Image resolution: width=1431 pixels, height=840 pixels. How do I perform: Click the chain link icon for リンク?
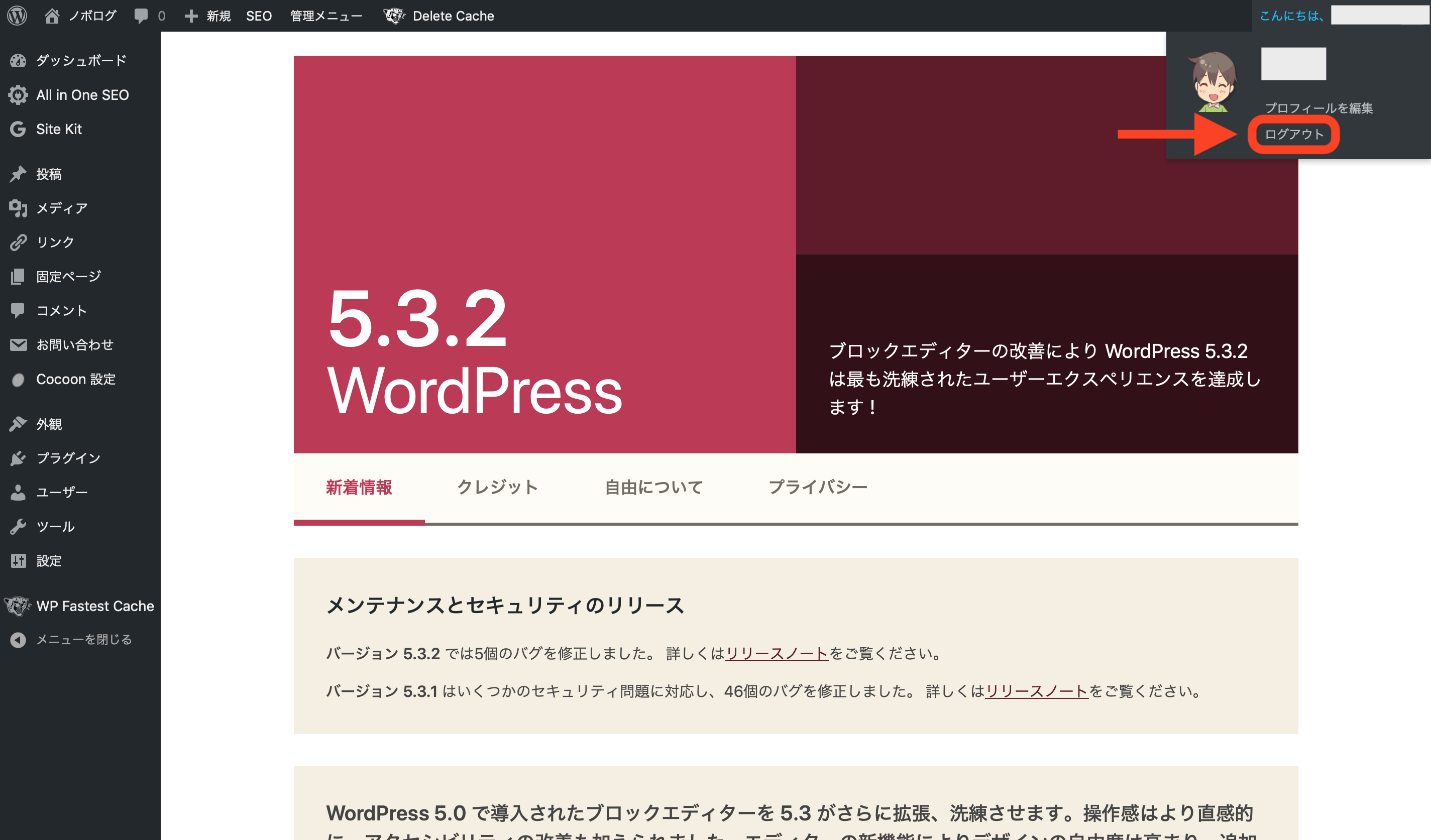(x=18, y=243)
